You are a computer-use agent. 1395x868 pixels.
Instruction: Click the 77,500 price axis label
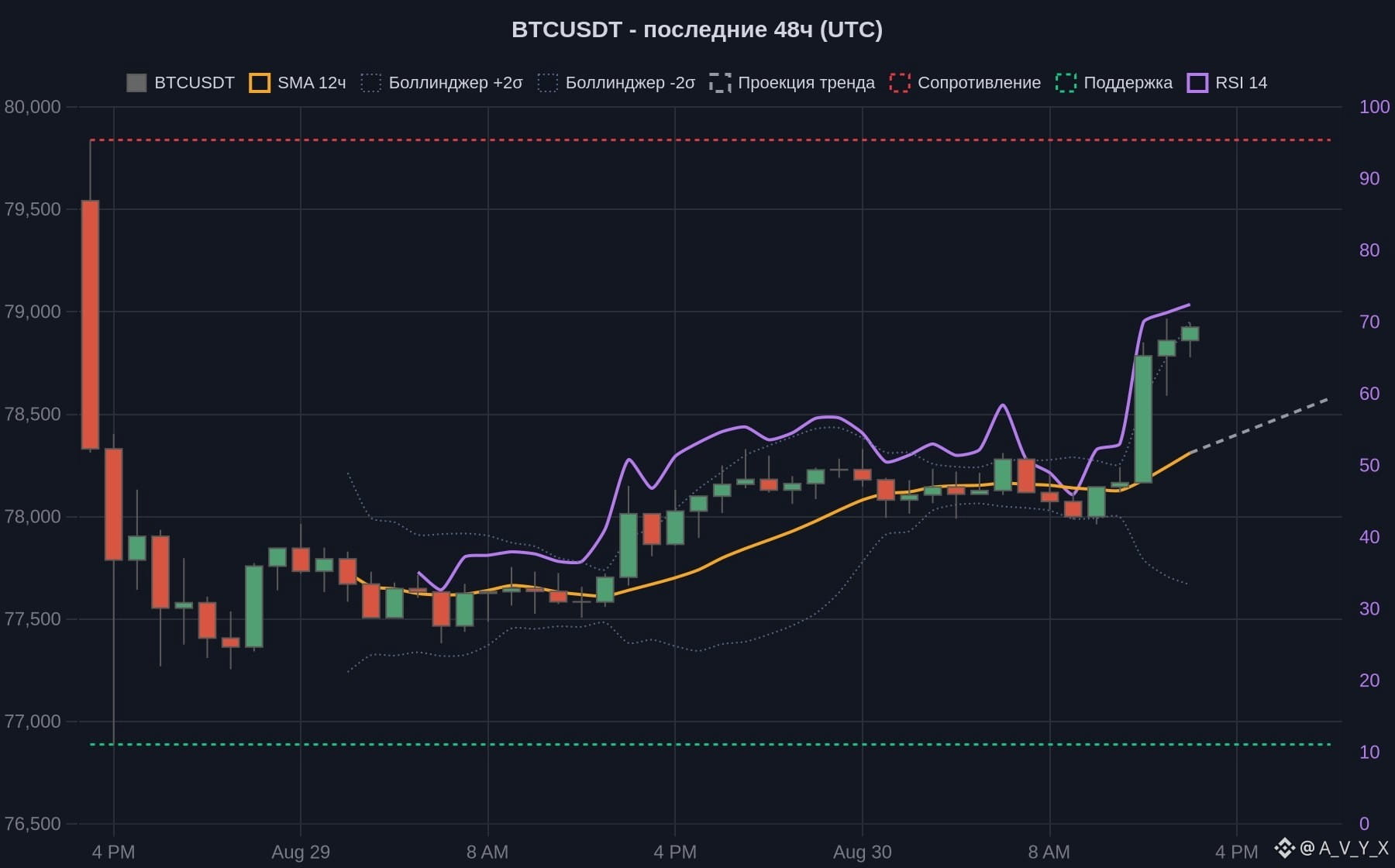pyautogui.click(x=33, y=618)
